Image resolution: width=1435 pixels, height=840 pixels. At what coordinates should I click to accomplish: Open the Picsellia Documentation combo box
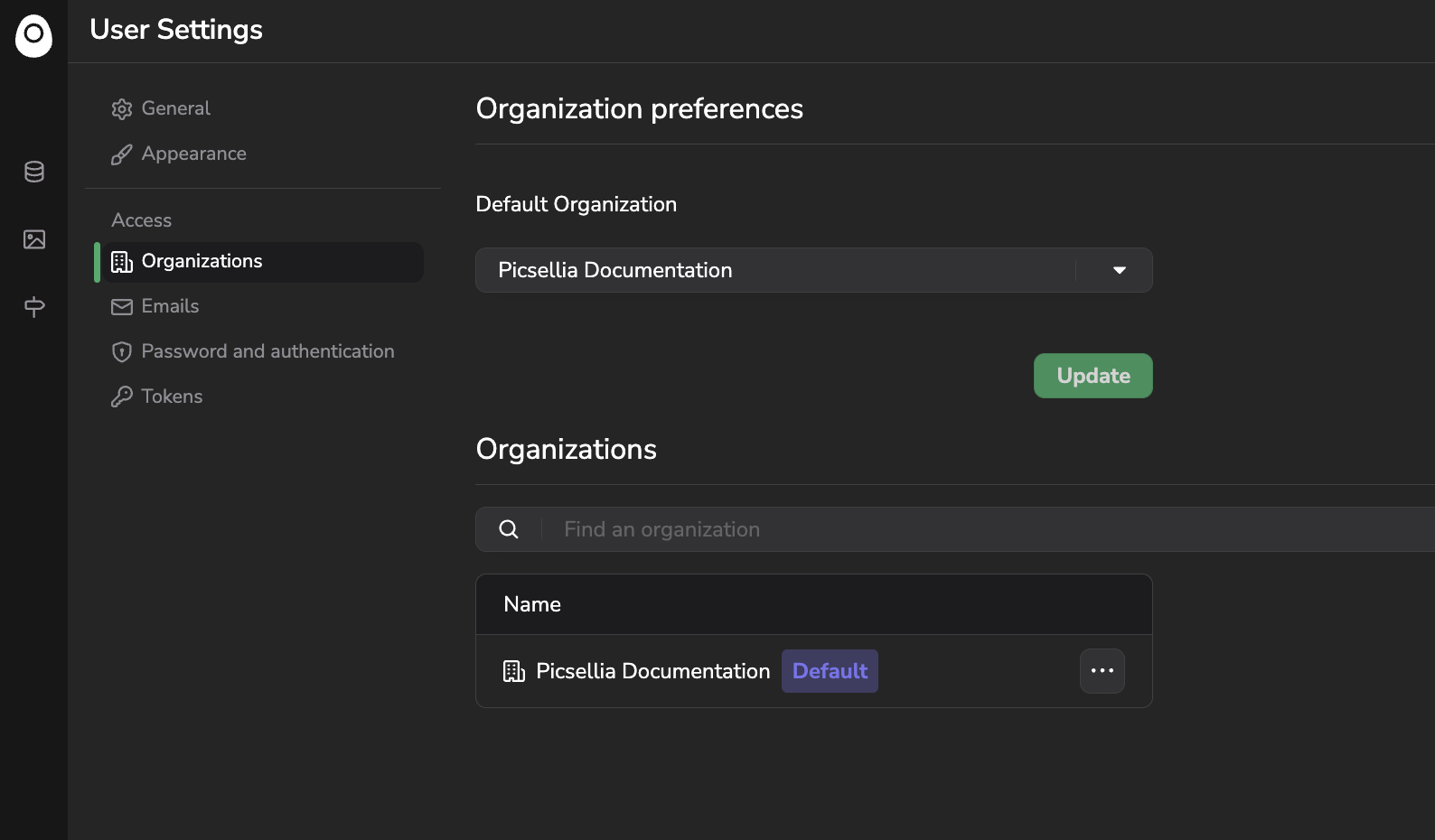(x=777, y=270)
